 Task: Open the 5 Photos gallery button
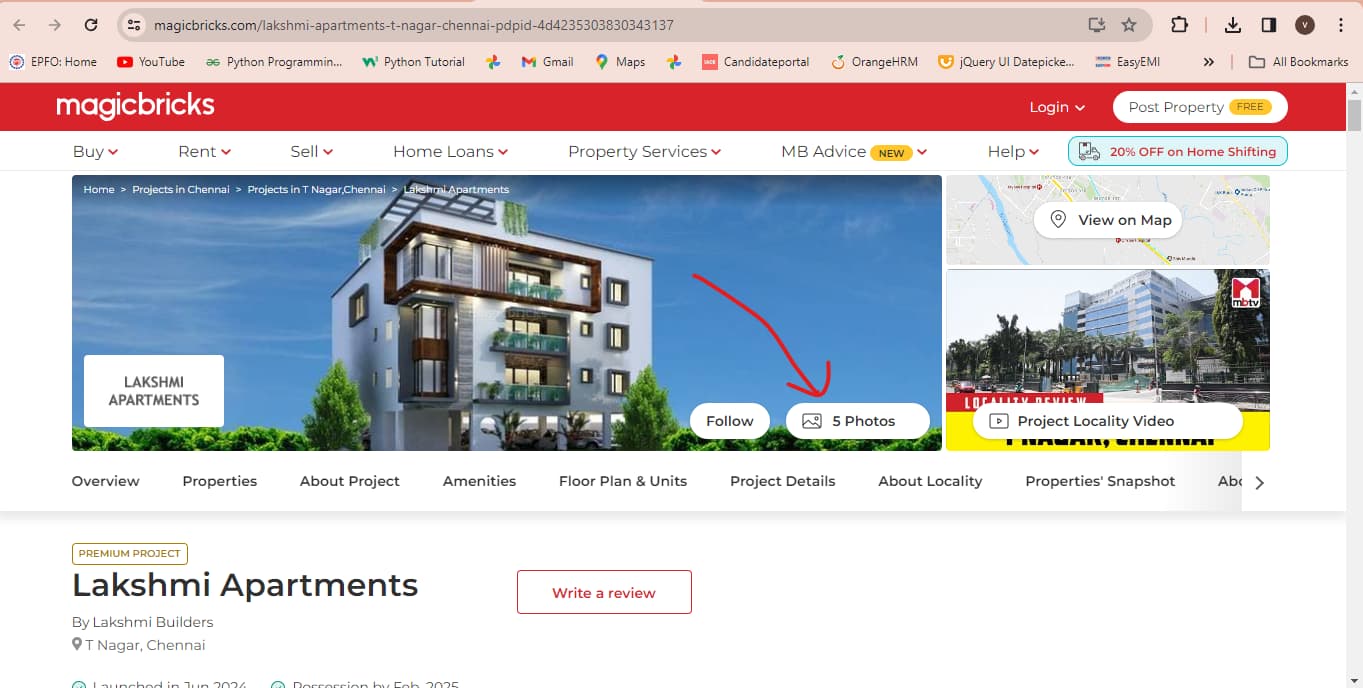858,421
